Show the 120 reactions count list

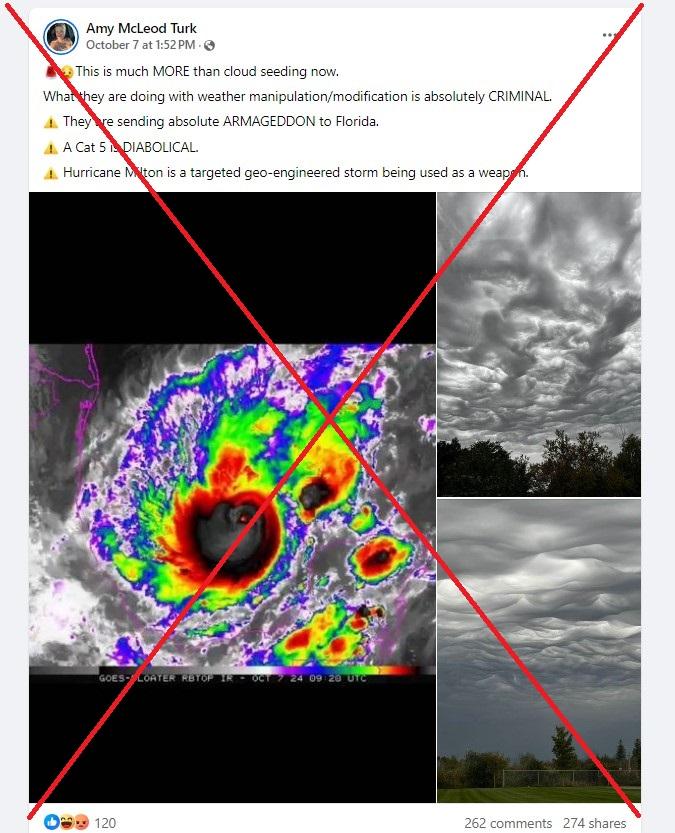[x=105, y=823]
